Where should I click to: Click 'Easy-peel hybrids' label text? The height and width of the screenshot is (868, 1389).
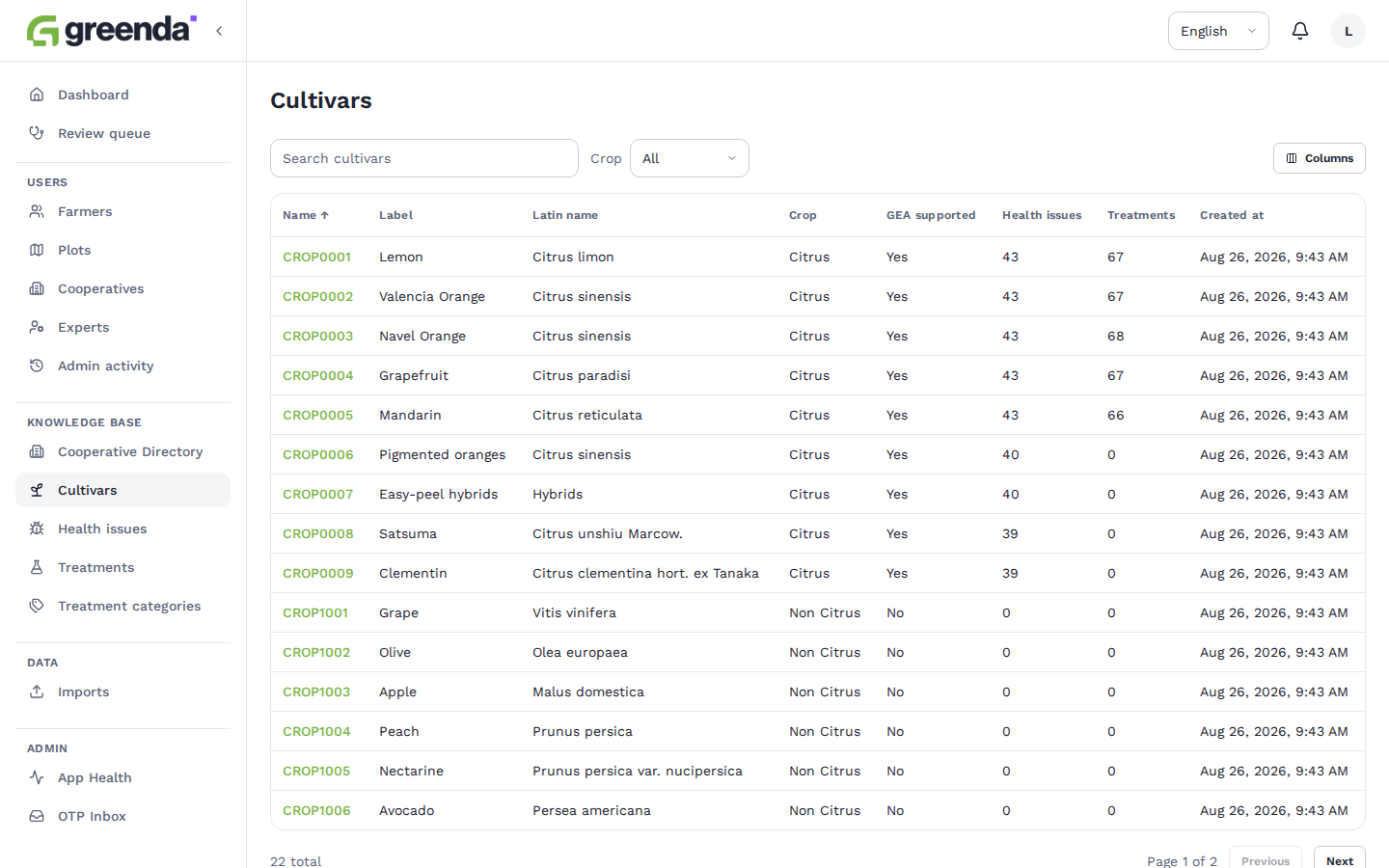click(x=439, y=494)
